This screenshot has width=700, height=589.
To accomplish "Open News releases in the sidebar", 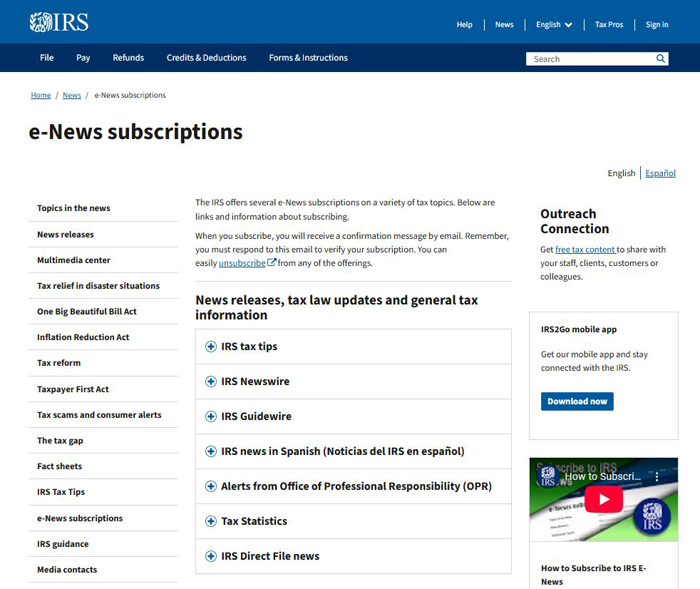I will point(66,234).
